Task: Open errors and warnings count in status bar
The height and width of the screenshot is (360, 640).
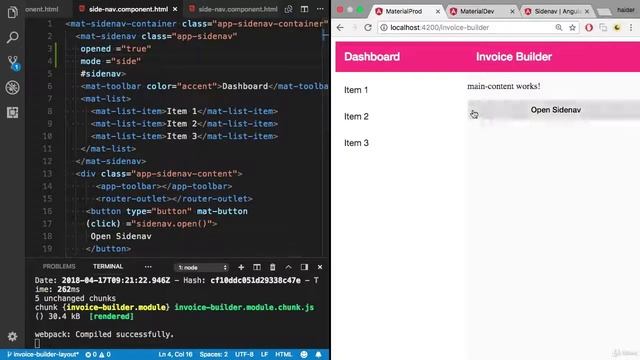Action: click(x=98, y=354)
